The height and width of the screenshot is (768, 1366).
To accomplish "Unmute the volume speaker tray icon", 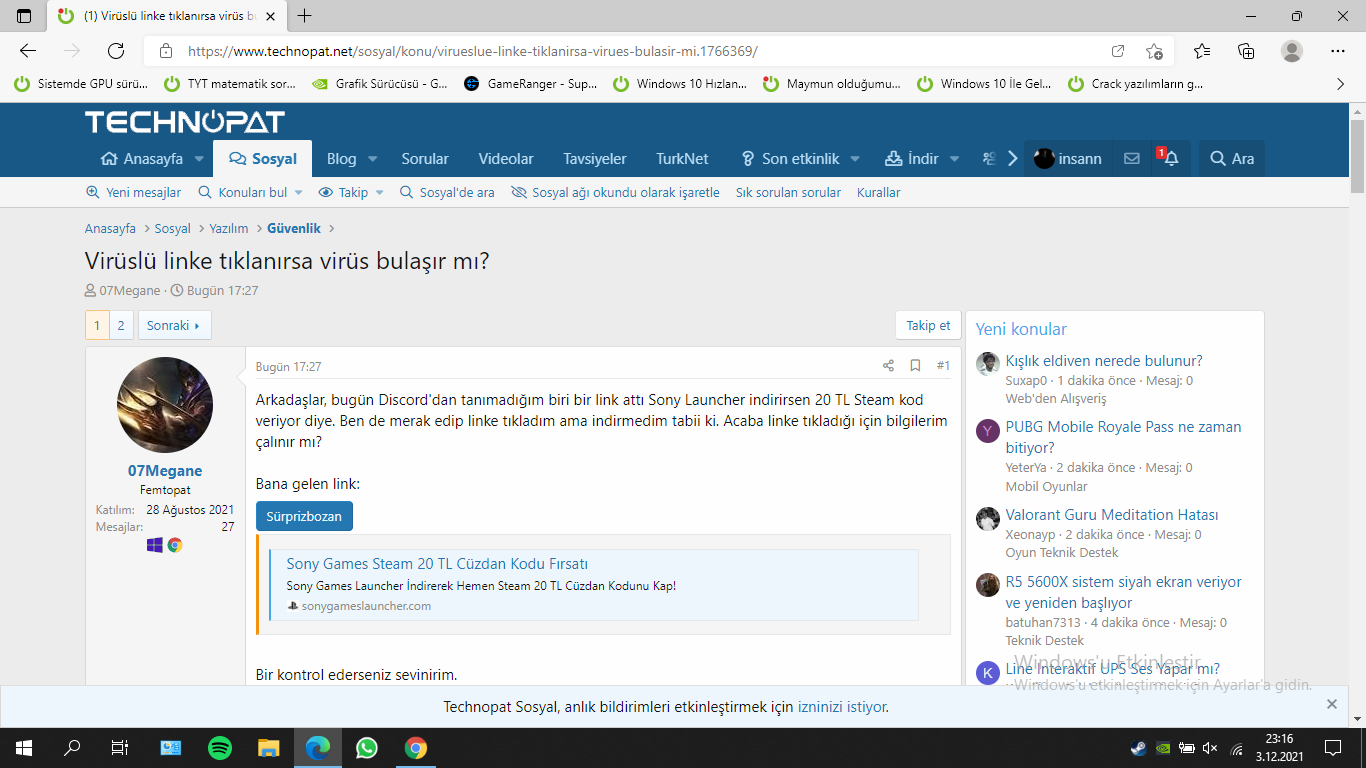I will [1210, 747].
